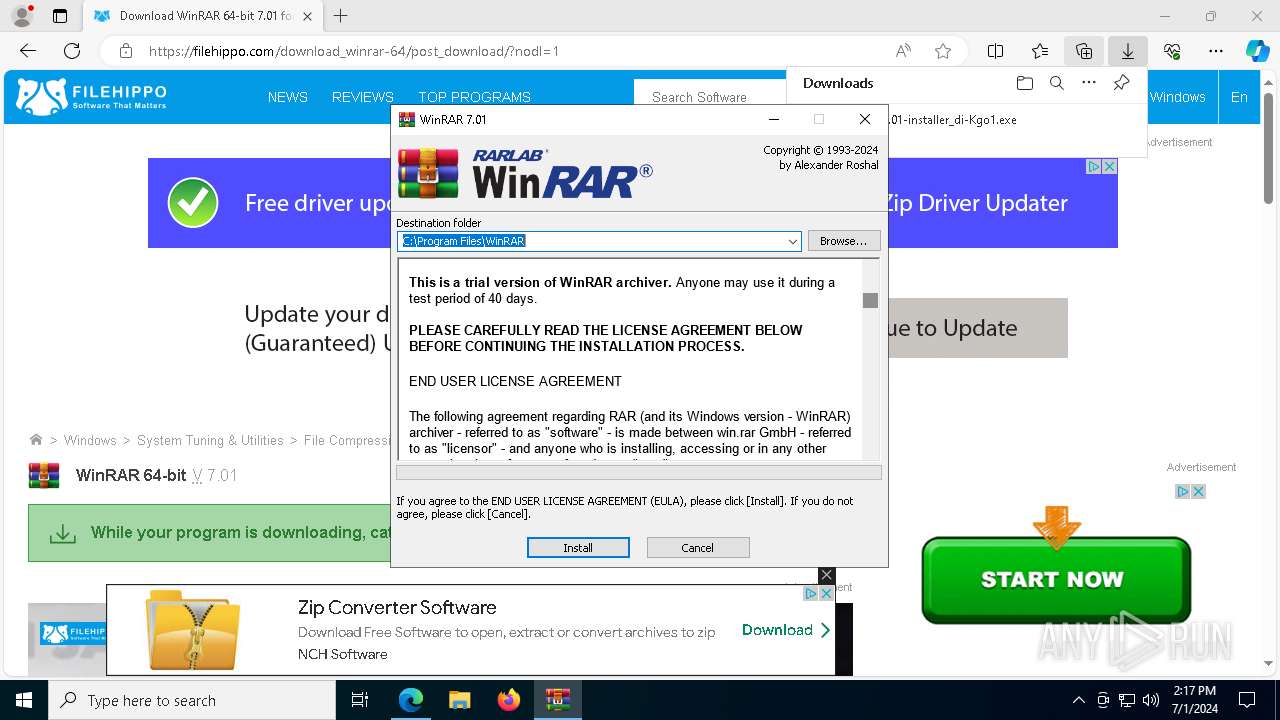Open Firefox from taskbar
The height and width of the screenshot is (720, 1280).
pos(509,700)
